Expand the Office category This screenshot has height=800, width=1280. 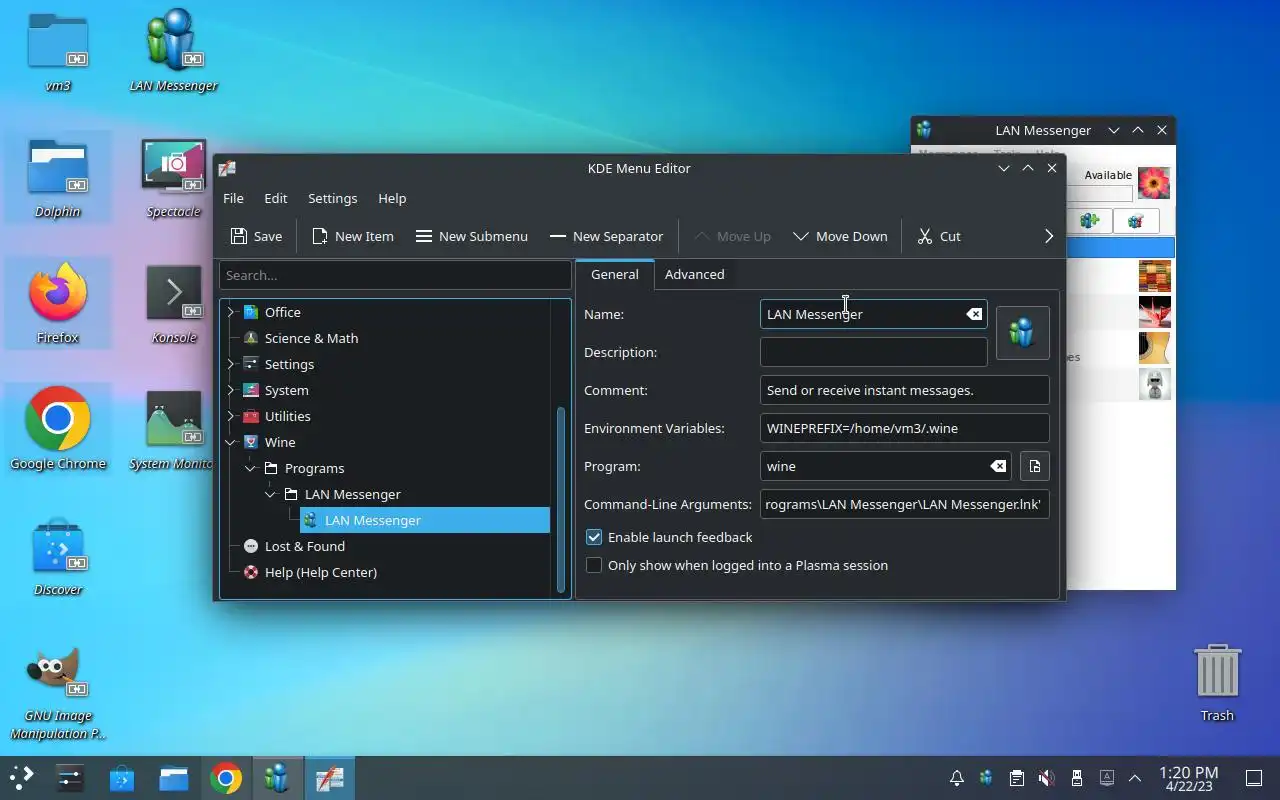pos(231,312)
